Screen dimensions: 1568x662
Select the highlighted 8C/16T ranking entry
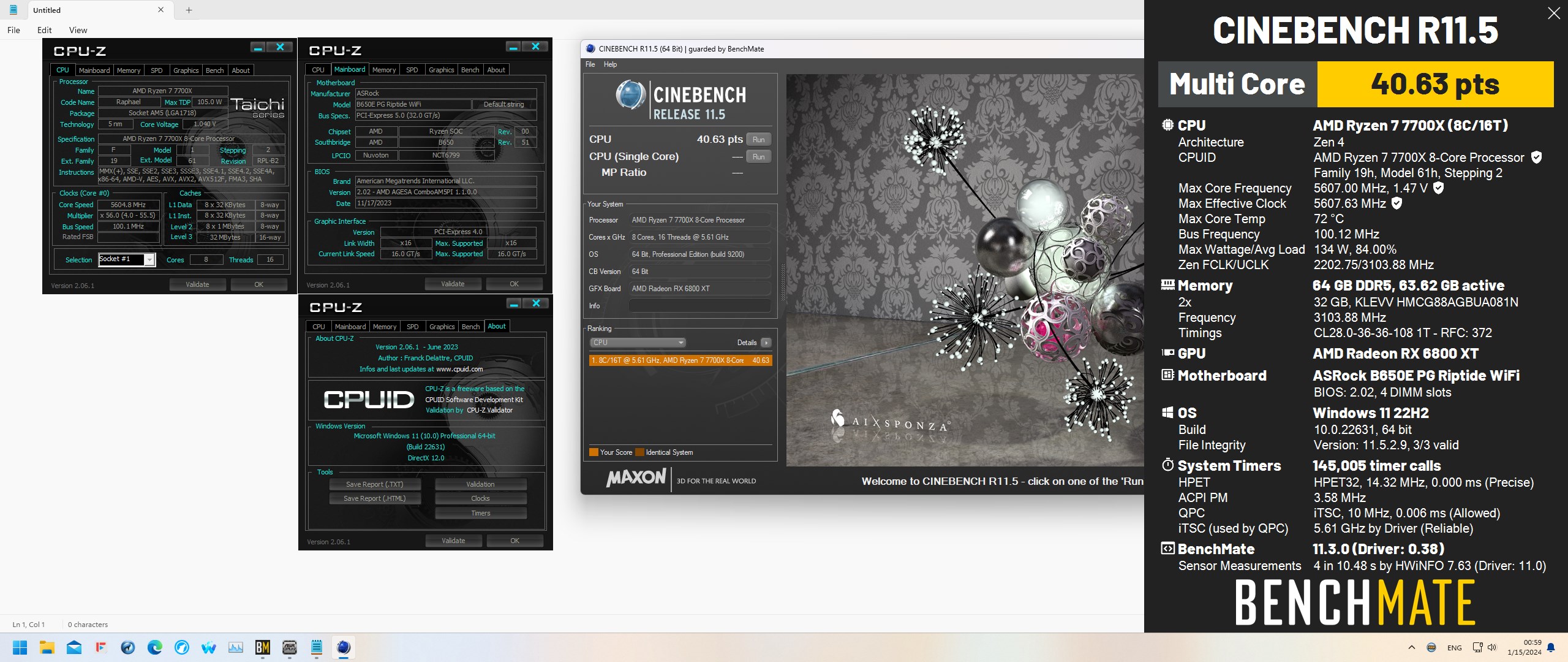[680, 360]
